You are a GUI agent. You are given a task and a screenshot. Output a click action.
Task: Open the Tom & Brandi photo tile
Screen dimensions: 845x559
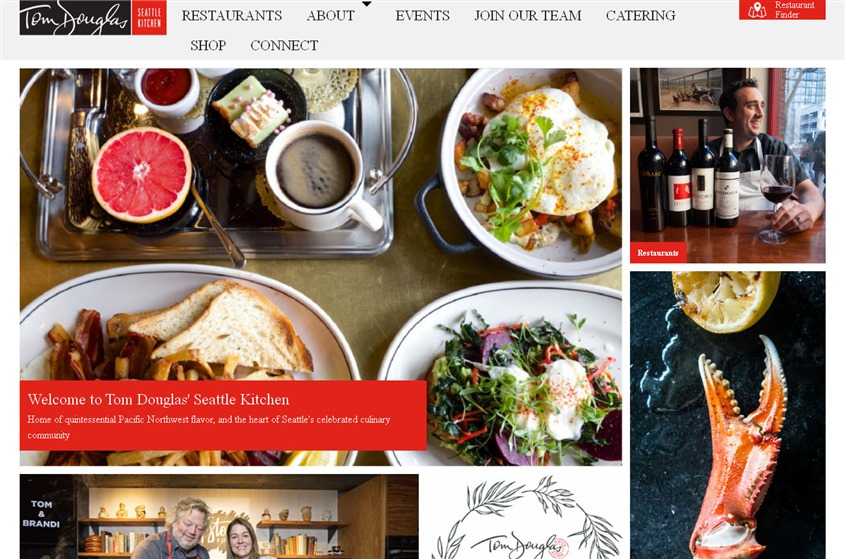(219, 516)
